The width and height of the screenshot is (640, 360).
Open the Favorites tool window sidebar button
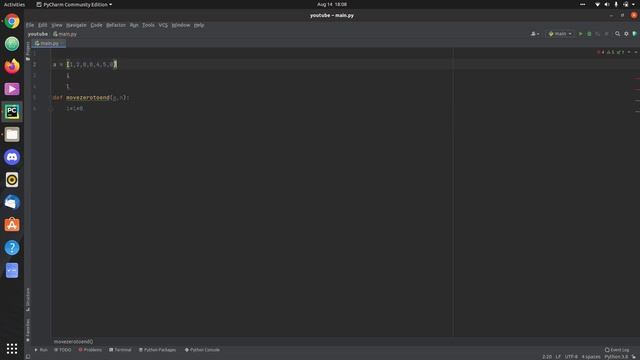click(28, 330)
